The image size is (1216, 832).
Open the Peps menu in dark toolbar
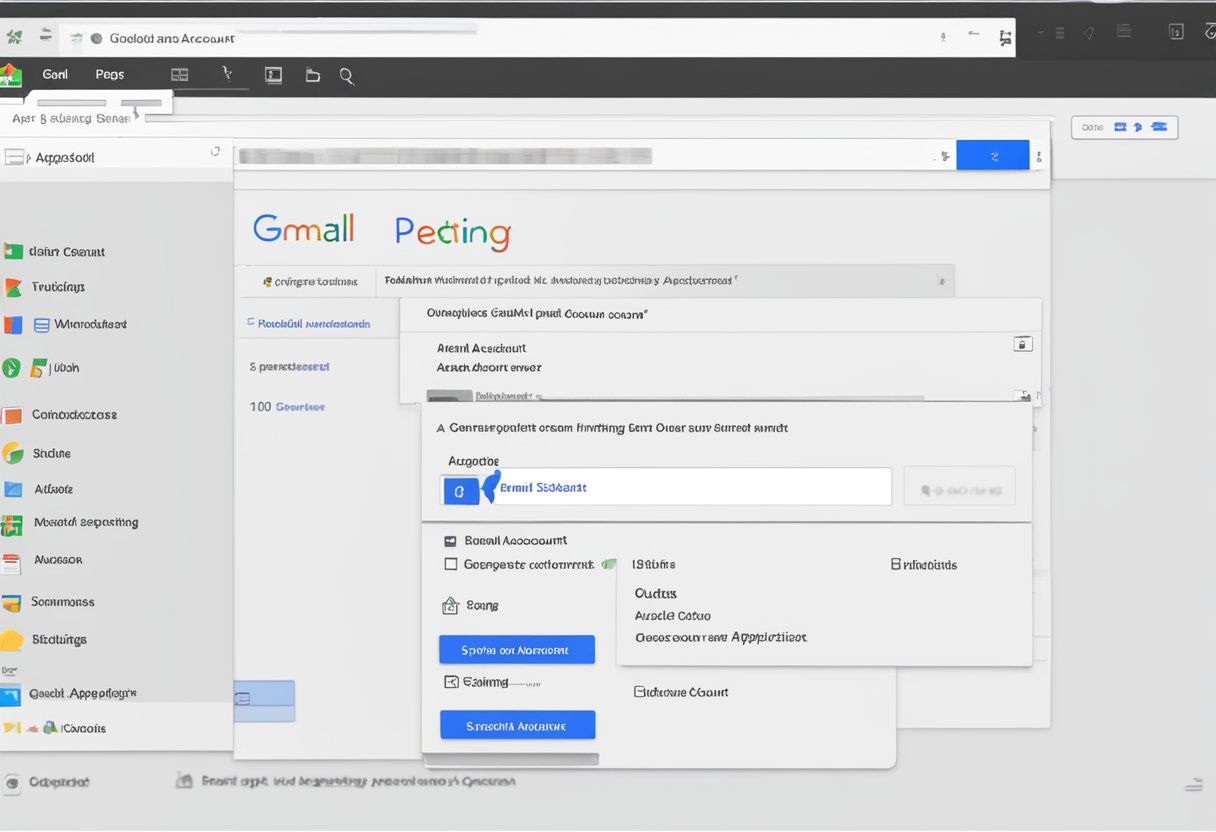coord(110,75)
